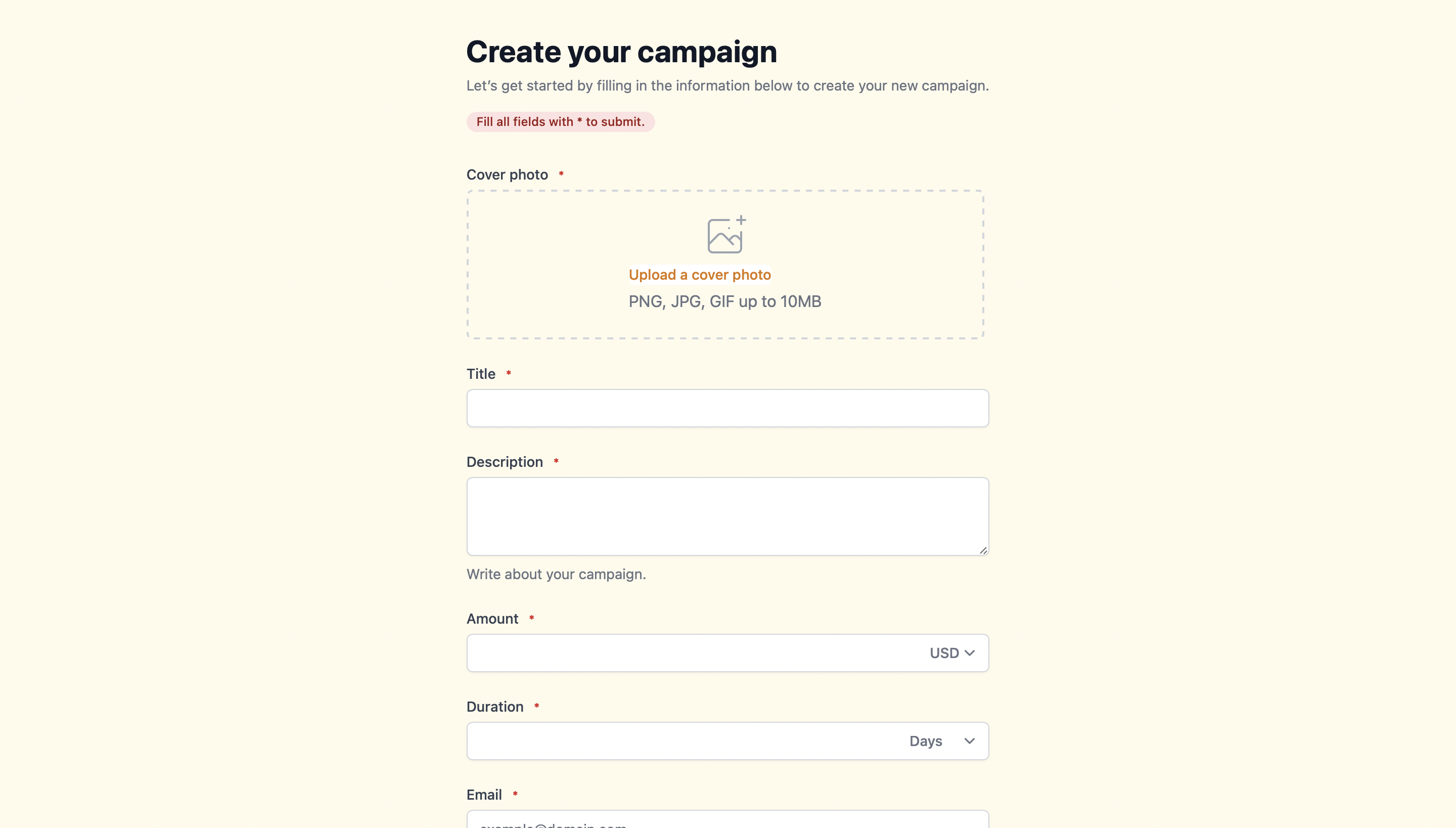Focus the Amount value input
1456x828 pixels.
(x=682, y=653)
